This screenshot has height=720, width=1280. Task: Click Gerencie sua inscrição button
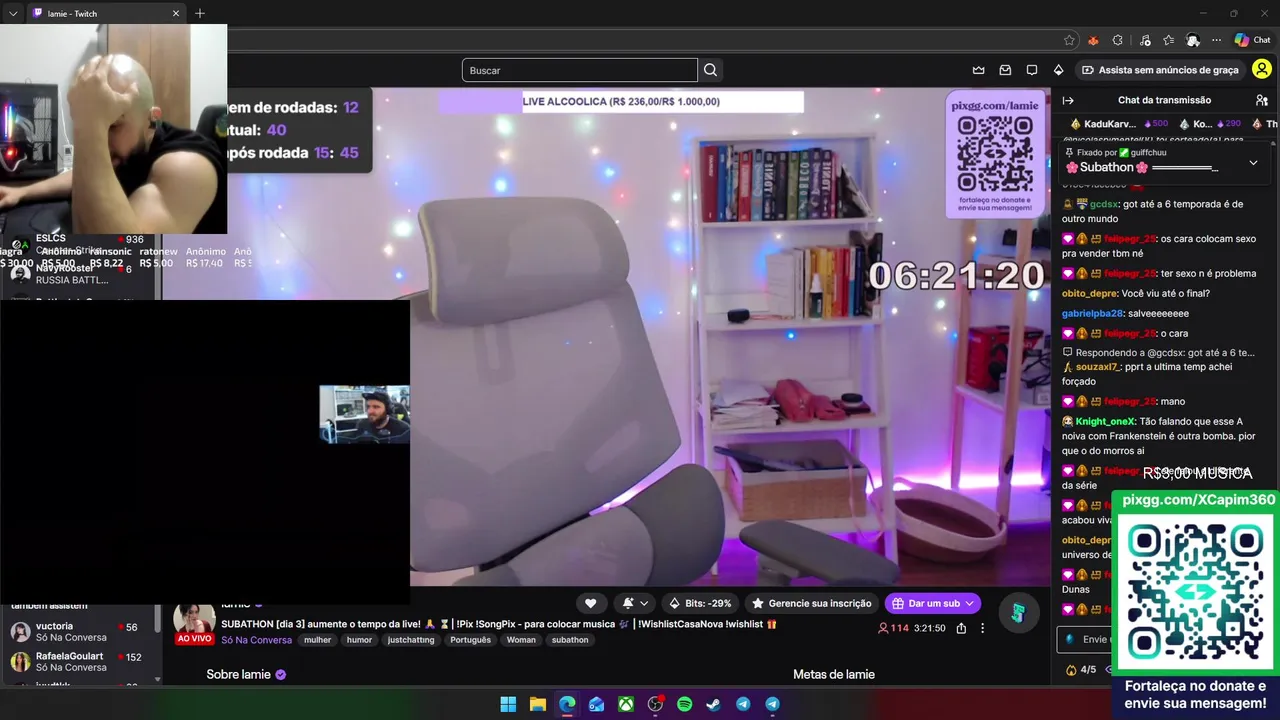click(x=811, y=603)
